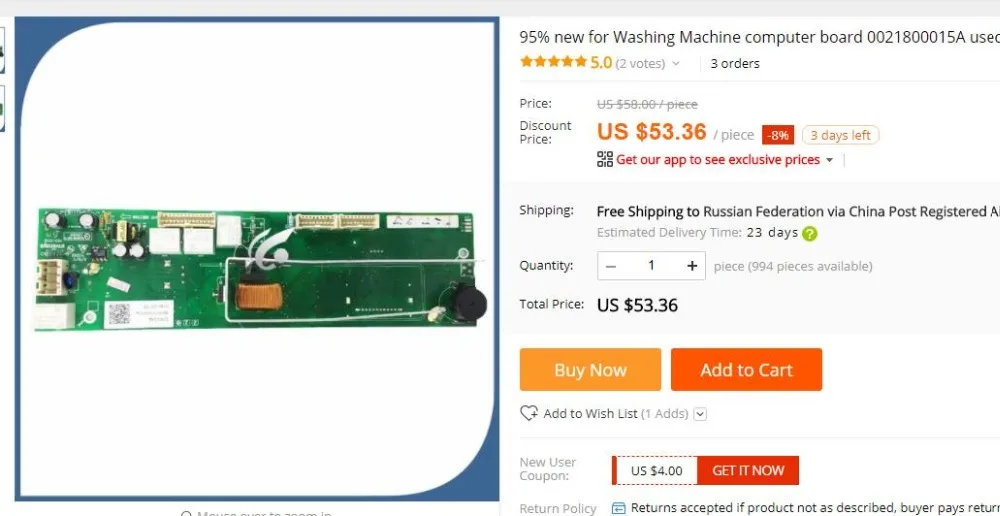This screenshot has width=1000, height=516.
Task: Open the wish list dropdown arrow
Action: (x=700, y=414)
